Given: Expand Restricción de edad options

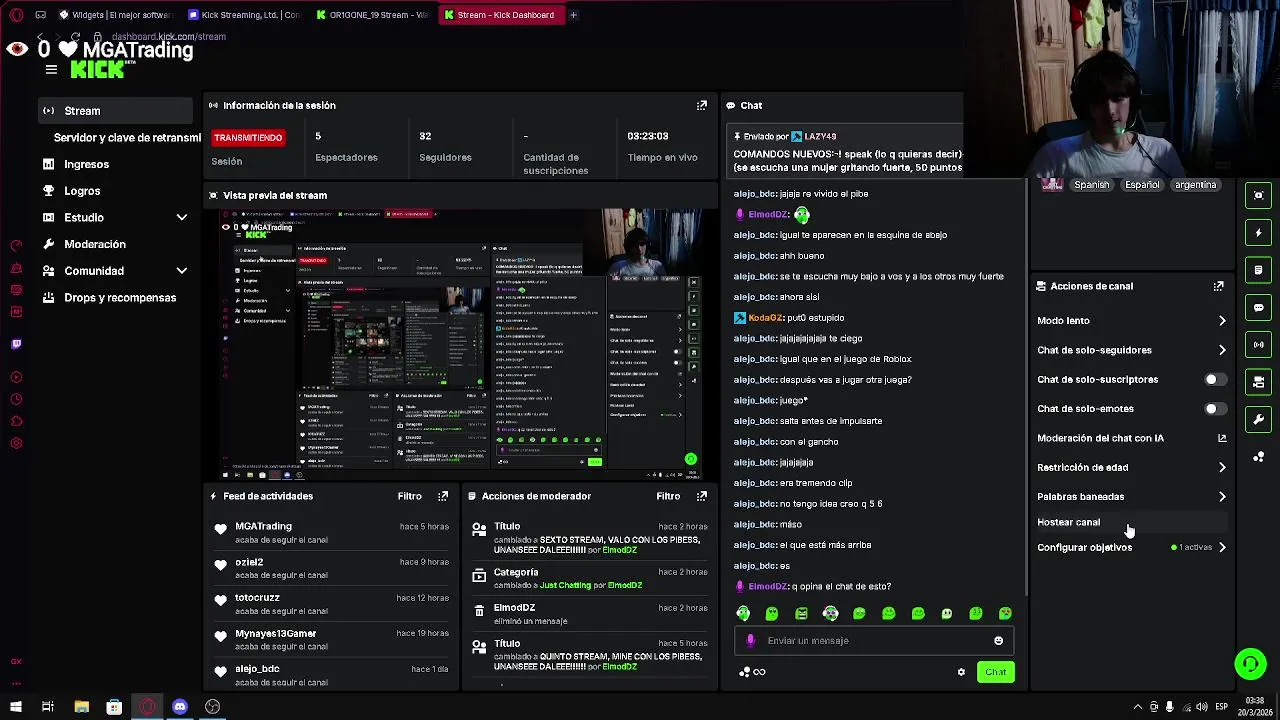Looking at the screenshot, I should (1222, 467).
